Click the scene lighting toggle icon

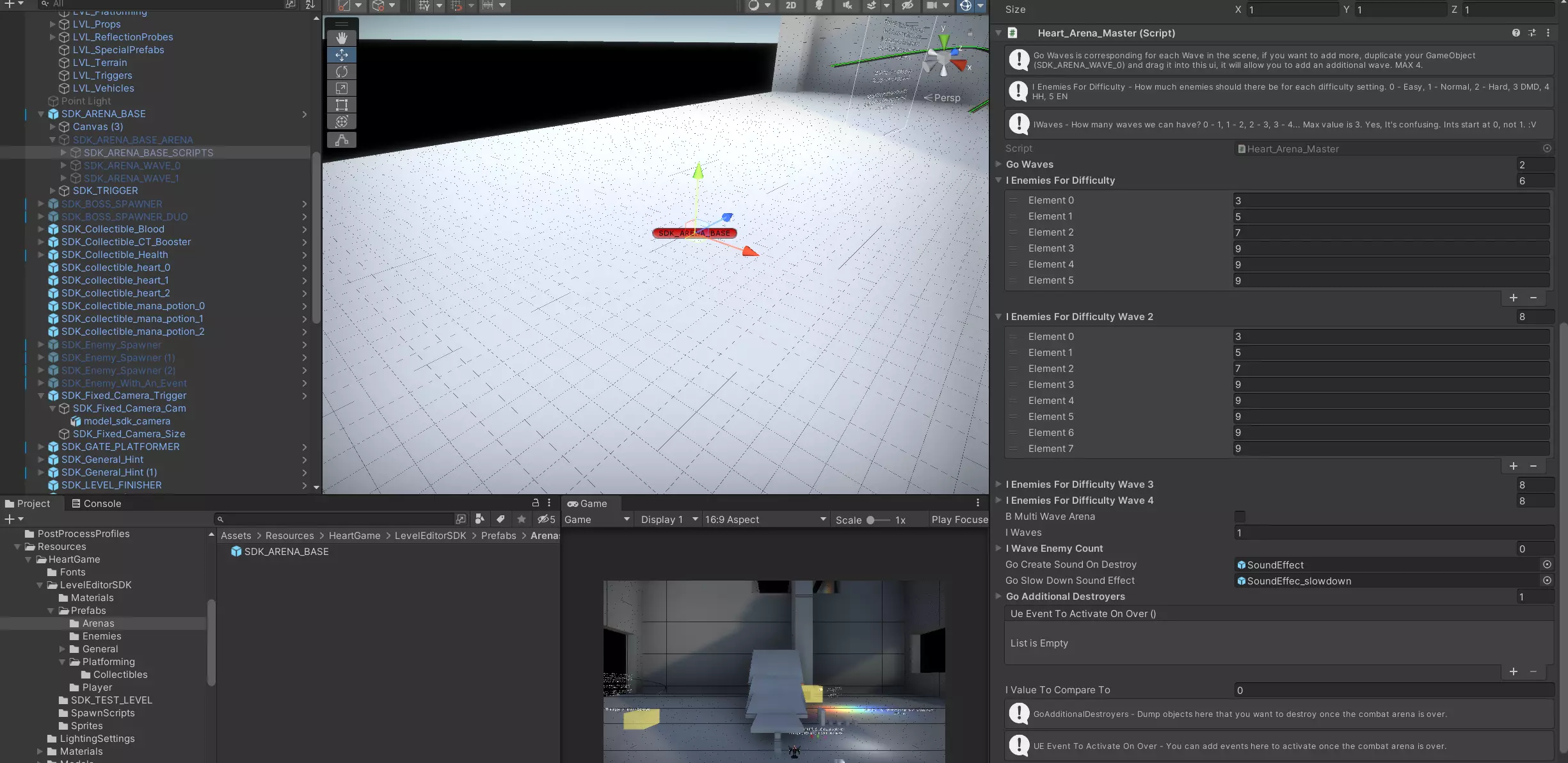[x=819, y=6]
